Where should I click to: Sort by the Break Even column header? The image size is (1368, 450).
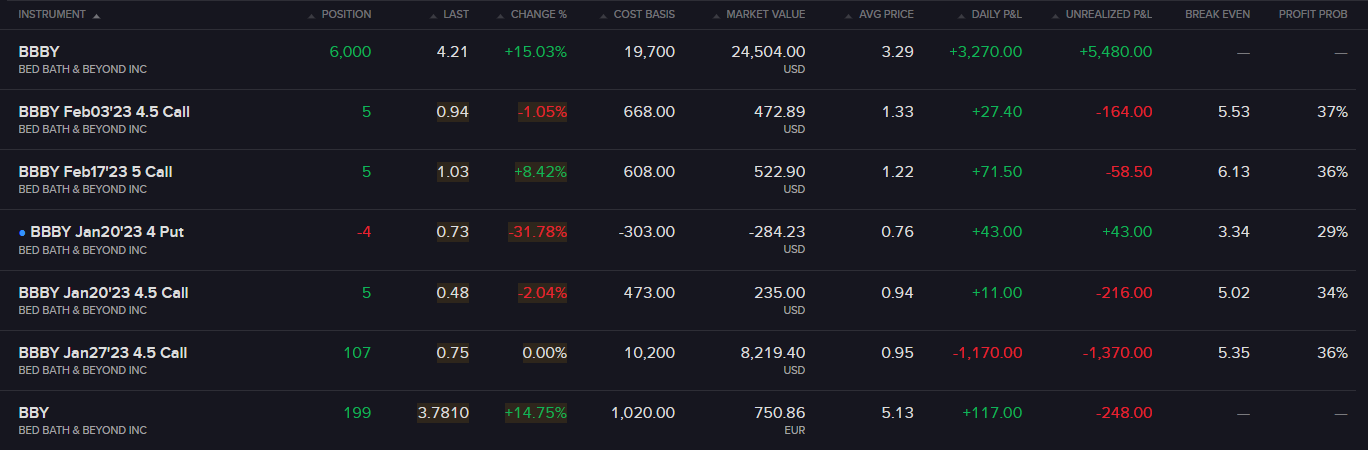pyautogui.click(x=1217, y=15)
